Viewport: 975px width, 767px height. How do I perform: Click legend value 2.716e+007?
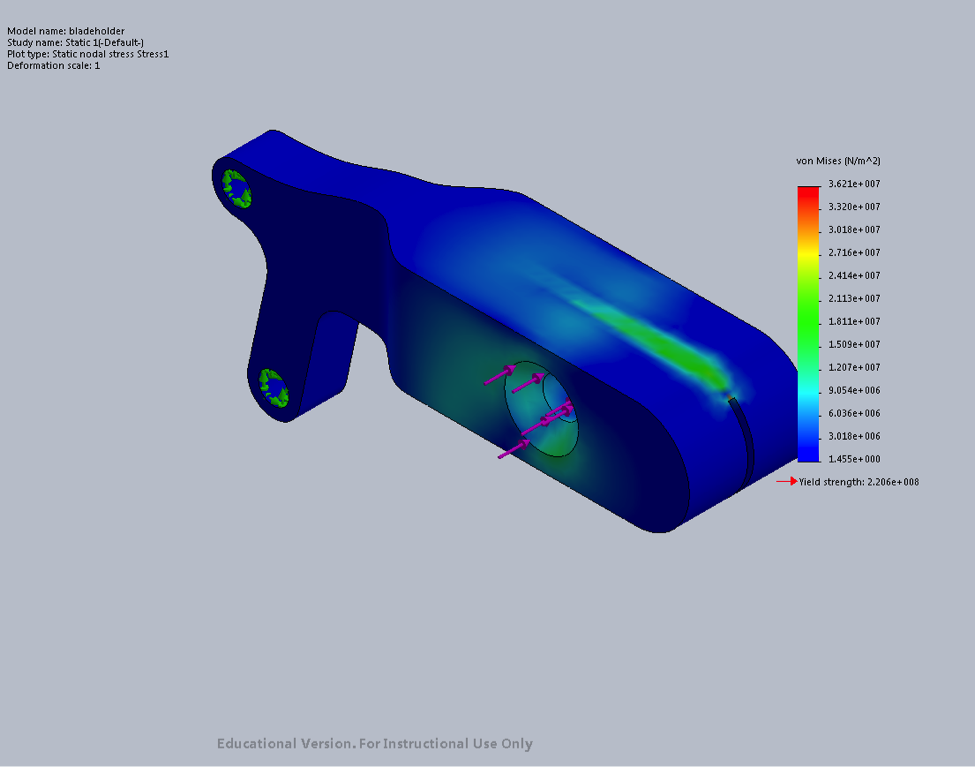(854, 253)
